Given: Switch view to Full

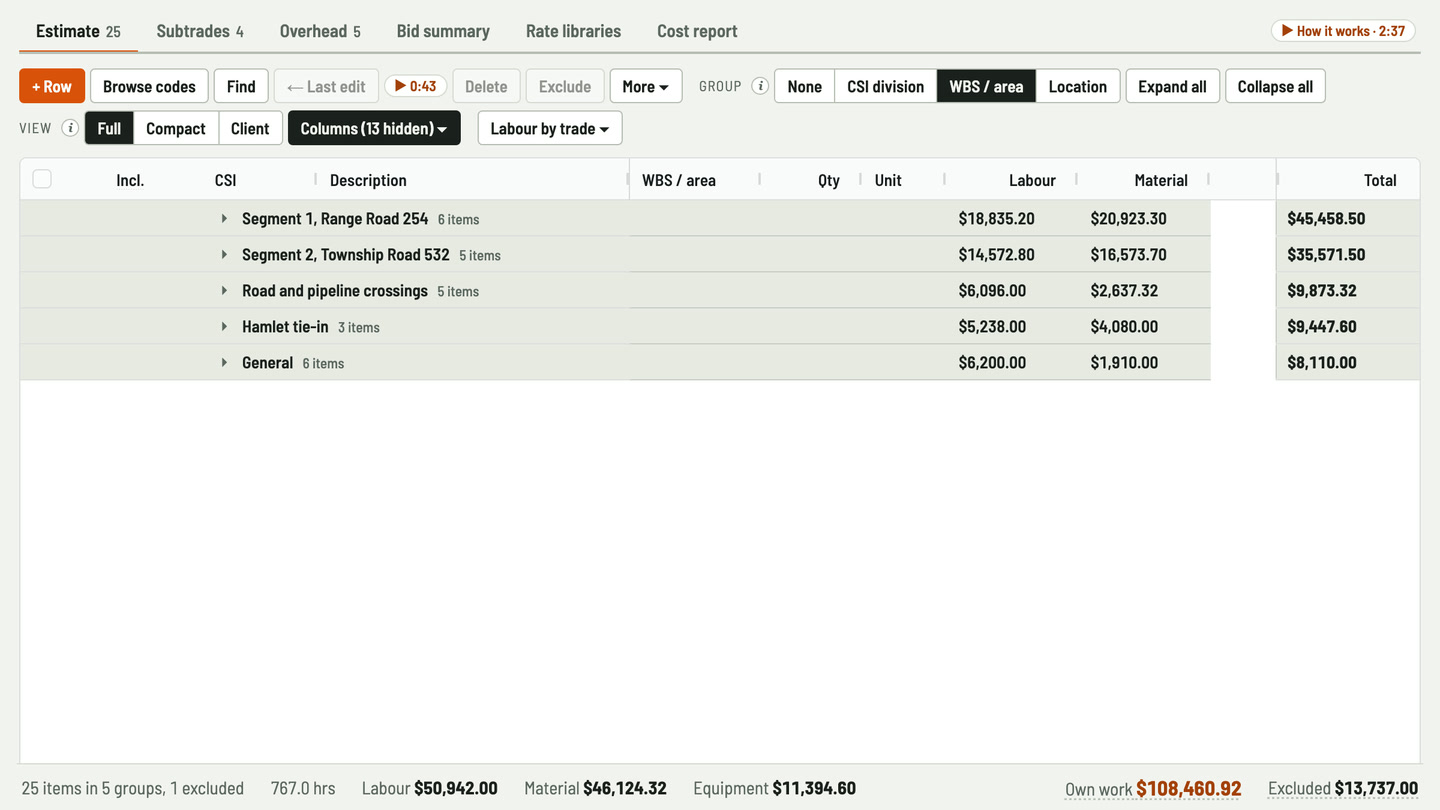Looking at the screenshot, I should pyautogui.click(x=109, y=128).
